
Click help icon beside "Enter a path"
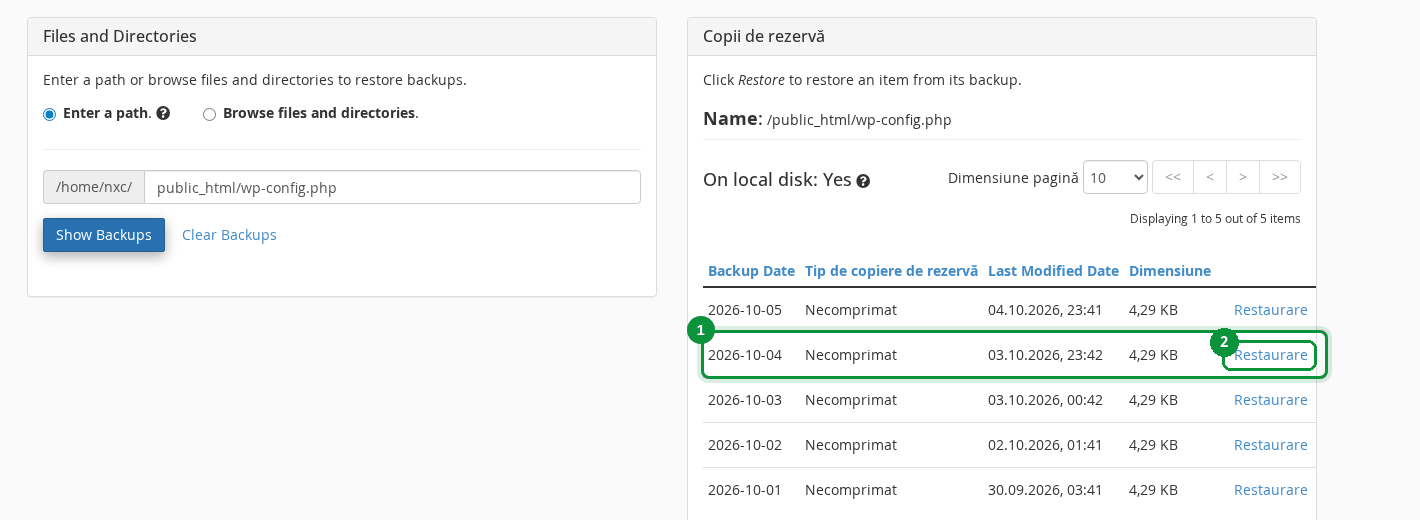coord(163,113)
